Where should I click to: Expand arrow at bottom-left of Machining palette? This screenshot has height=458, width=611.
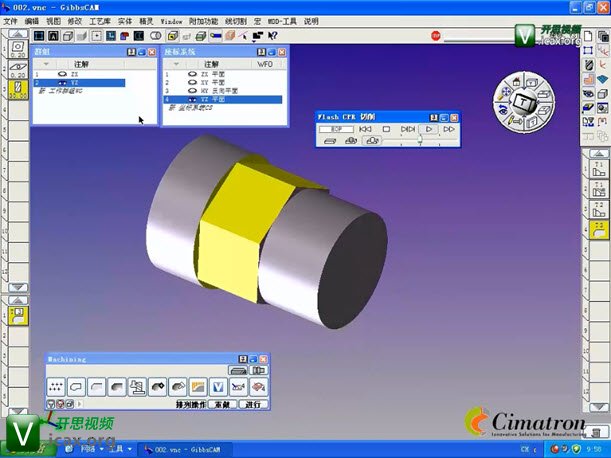point(80,404)
